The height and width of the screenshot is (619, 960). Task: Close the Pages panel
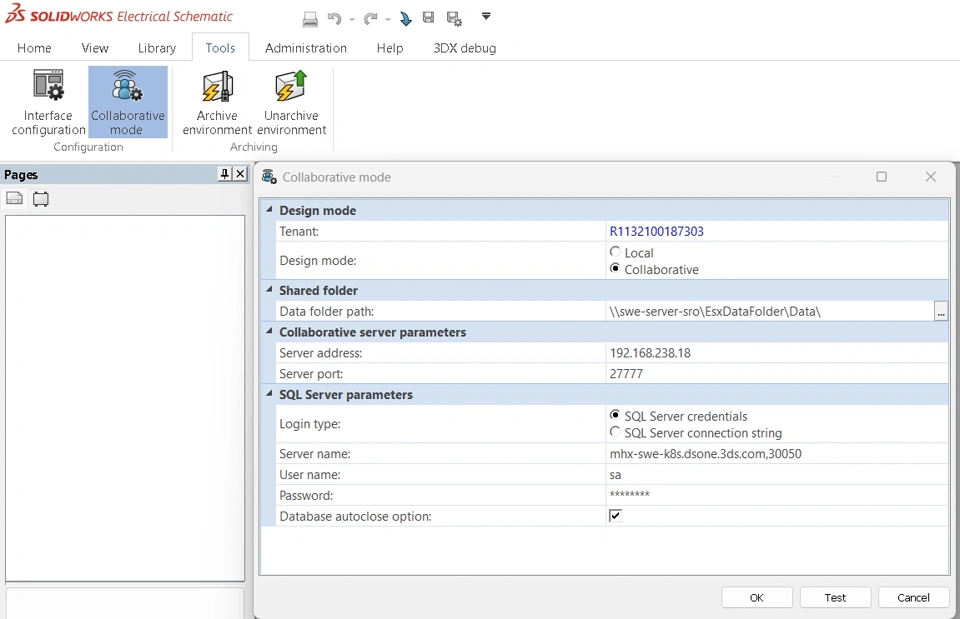(241, 174)
